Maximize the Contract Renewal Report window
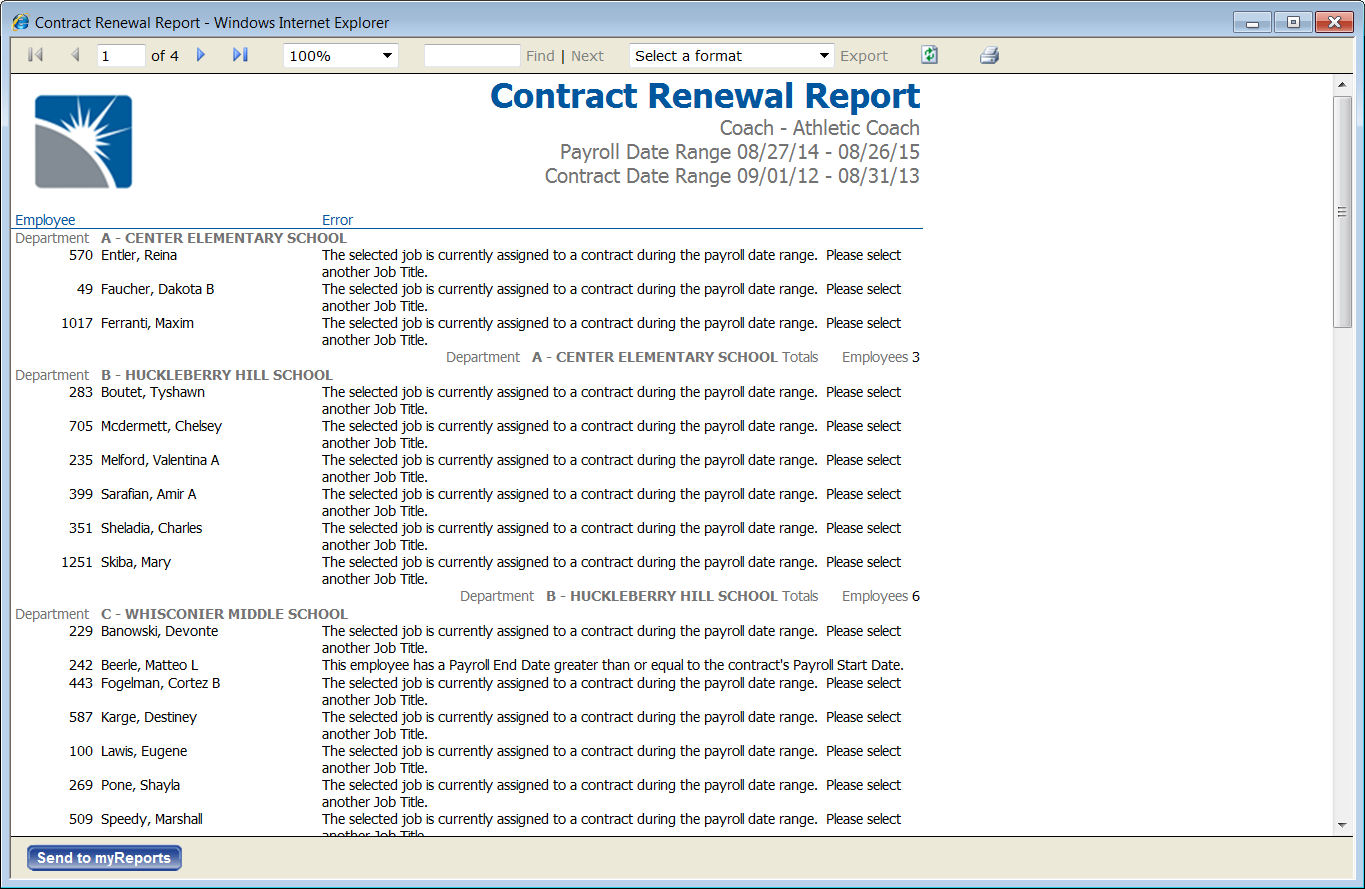The image size is (1365, 889). tap(1293, 22)
